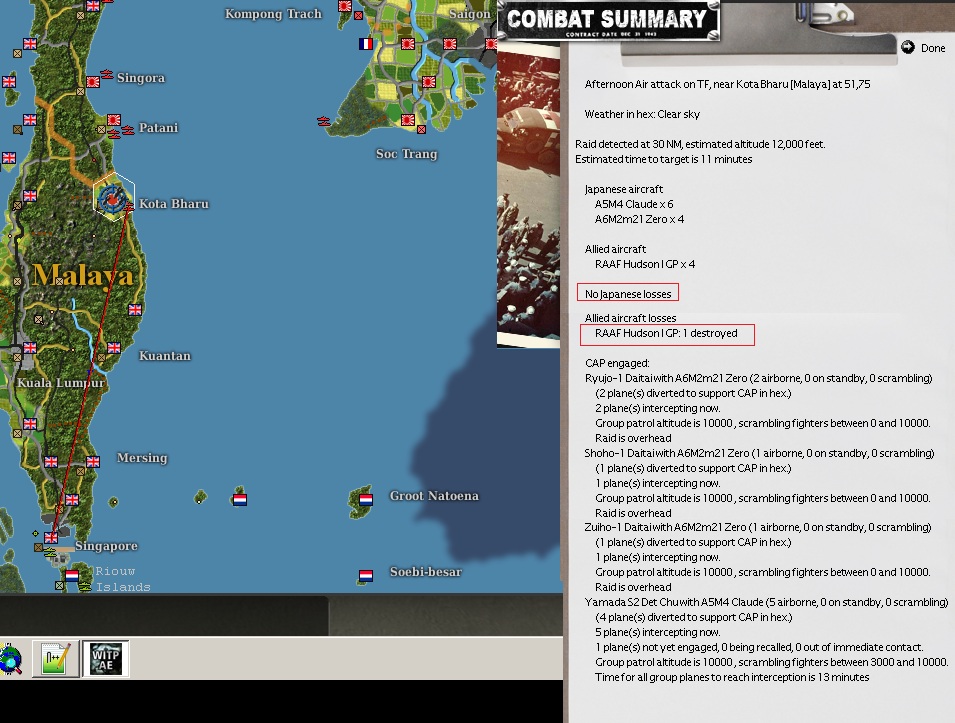Click the green unit icon left of Singapore label
The height and width of the screenshot is (723, 955).
coord(50,552)
